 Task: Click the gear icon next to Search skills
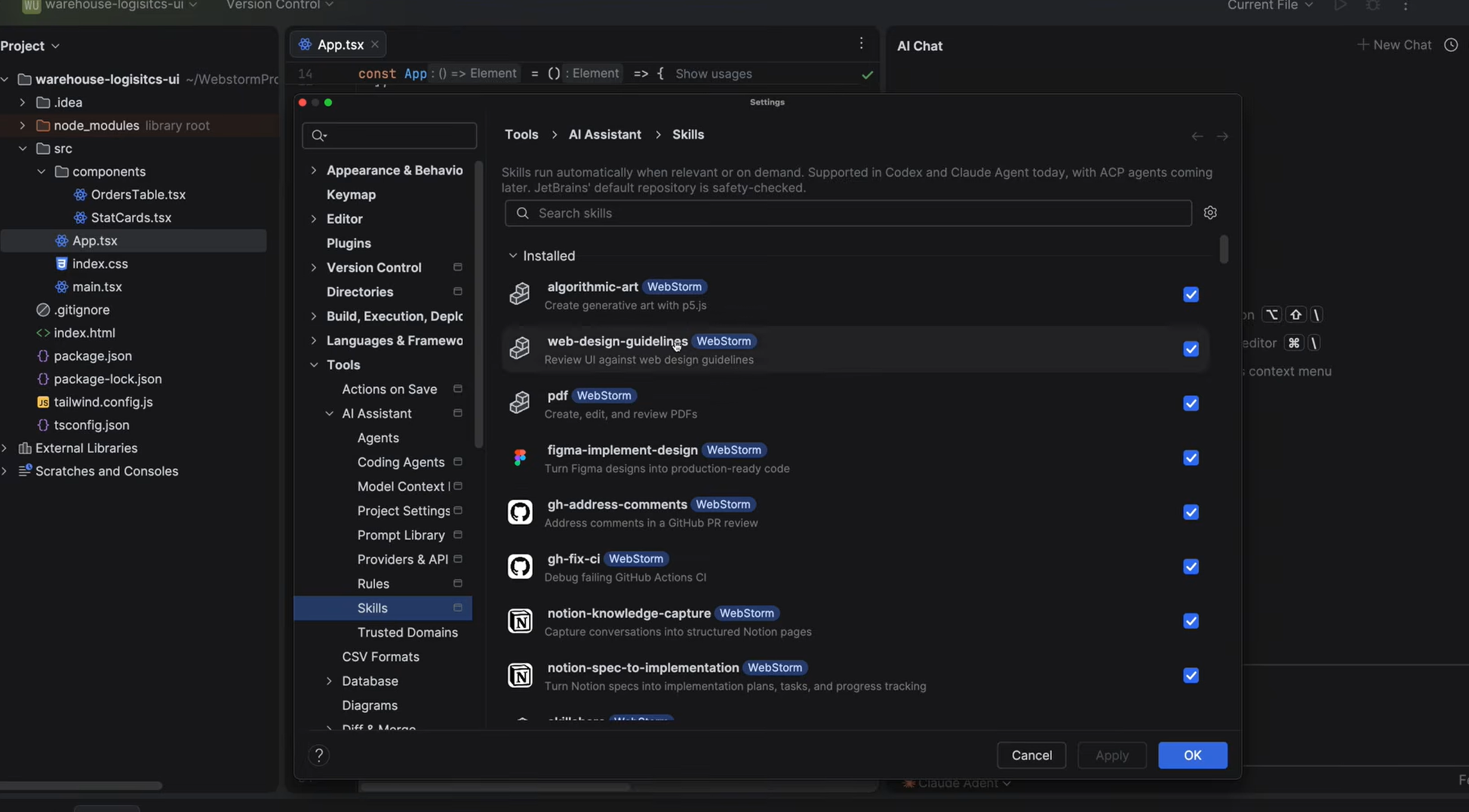pos(1210,213)
